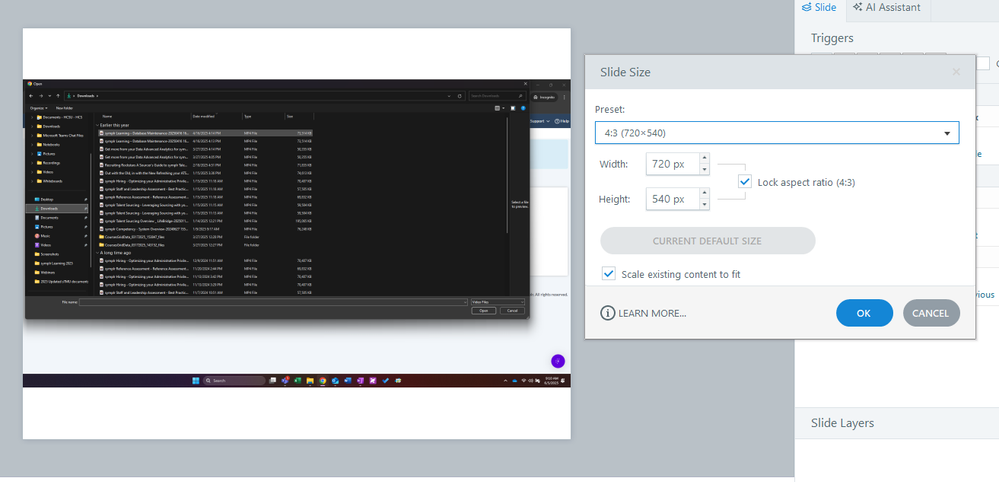Open the Learn More link
This screenshot has height=482, width=999.
[643, 313]
